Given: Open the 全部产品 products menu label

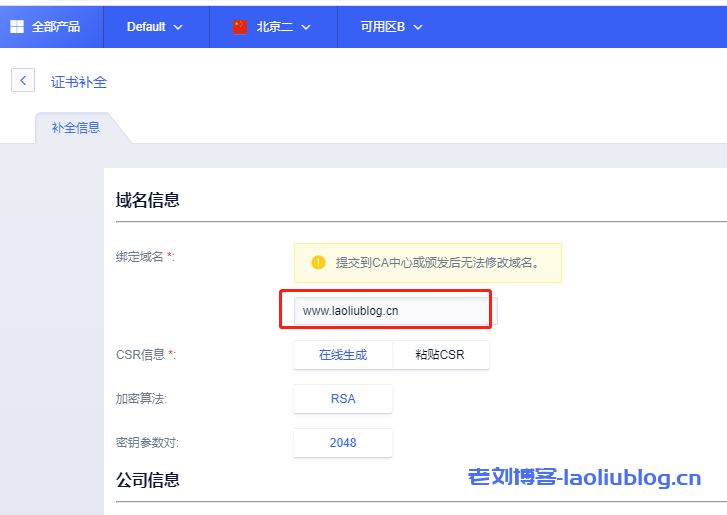Looking at the screenshot, I should (56, 27).
